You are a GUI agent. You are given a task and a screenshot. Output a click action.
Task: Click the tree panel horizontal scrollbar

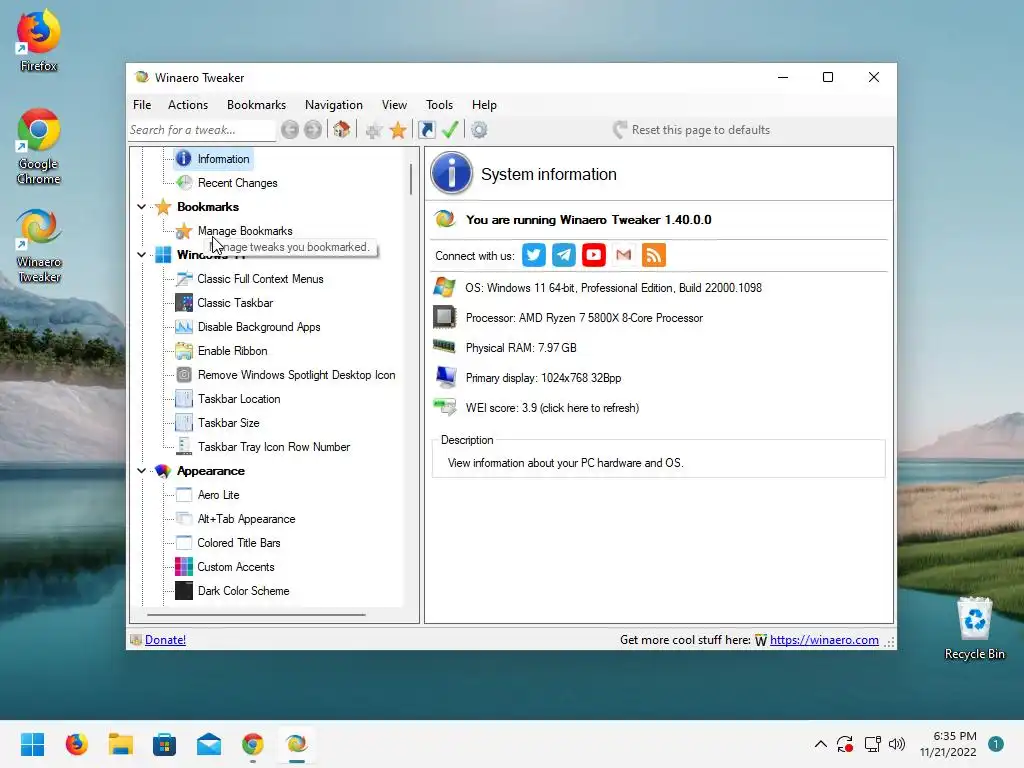click(256, 615)
